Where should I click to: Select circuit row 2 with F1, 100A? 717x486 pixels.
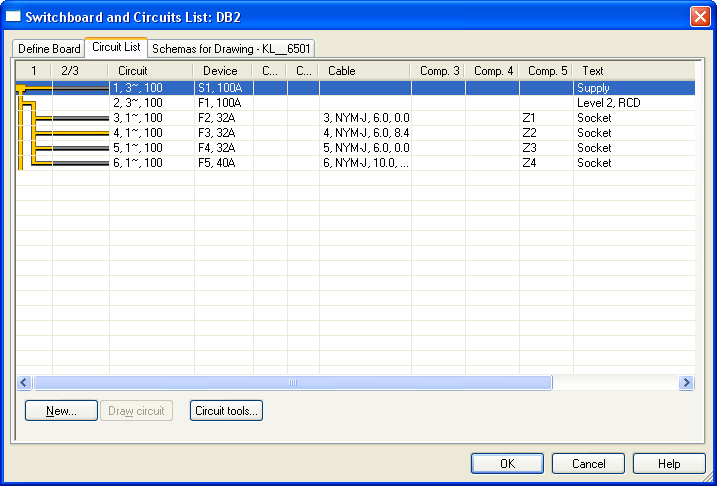pyautogui.click(x=220, y=103)
